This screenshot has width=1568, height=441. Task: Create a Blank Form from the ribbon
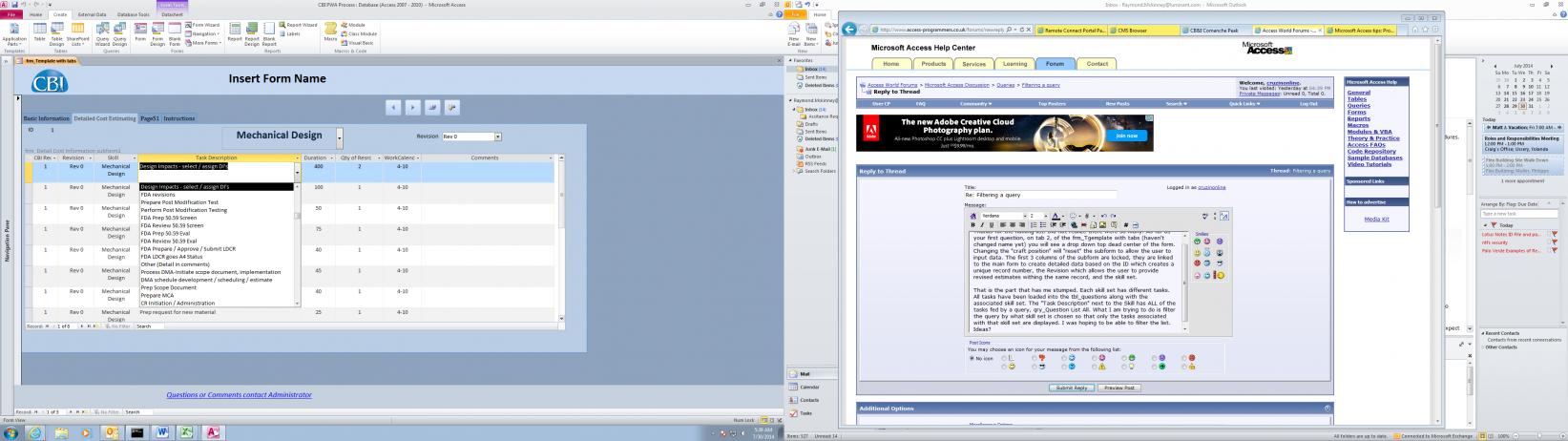point(175,34)
